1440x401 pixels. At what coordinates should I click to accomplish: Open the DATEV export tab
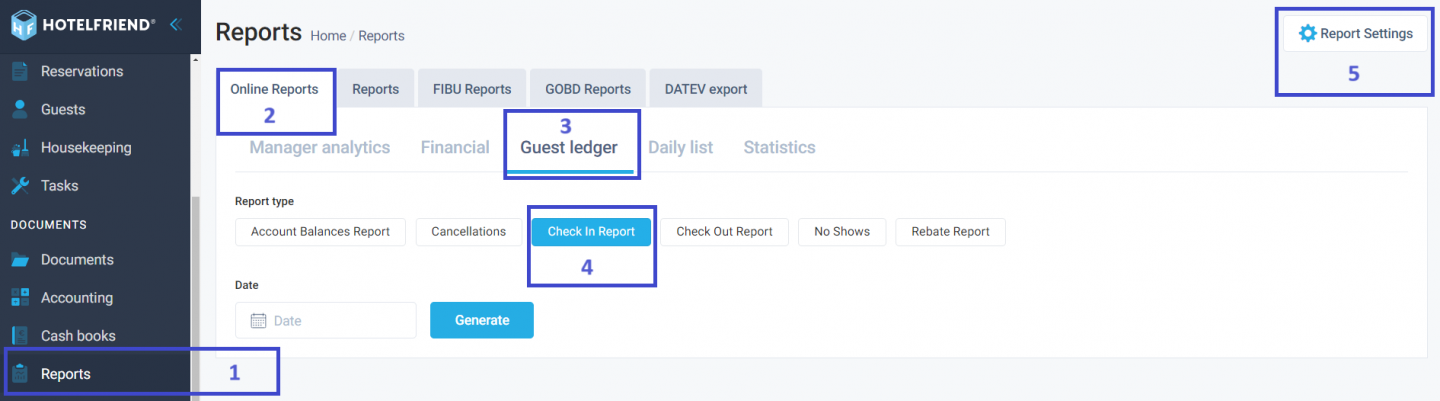point(706,88)
